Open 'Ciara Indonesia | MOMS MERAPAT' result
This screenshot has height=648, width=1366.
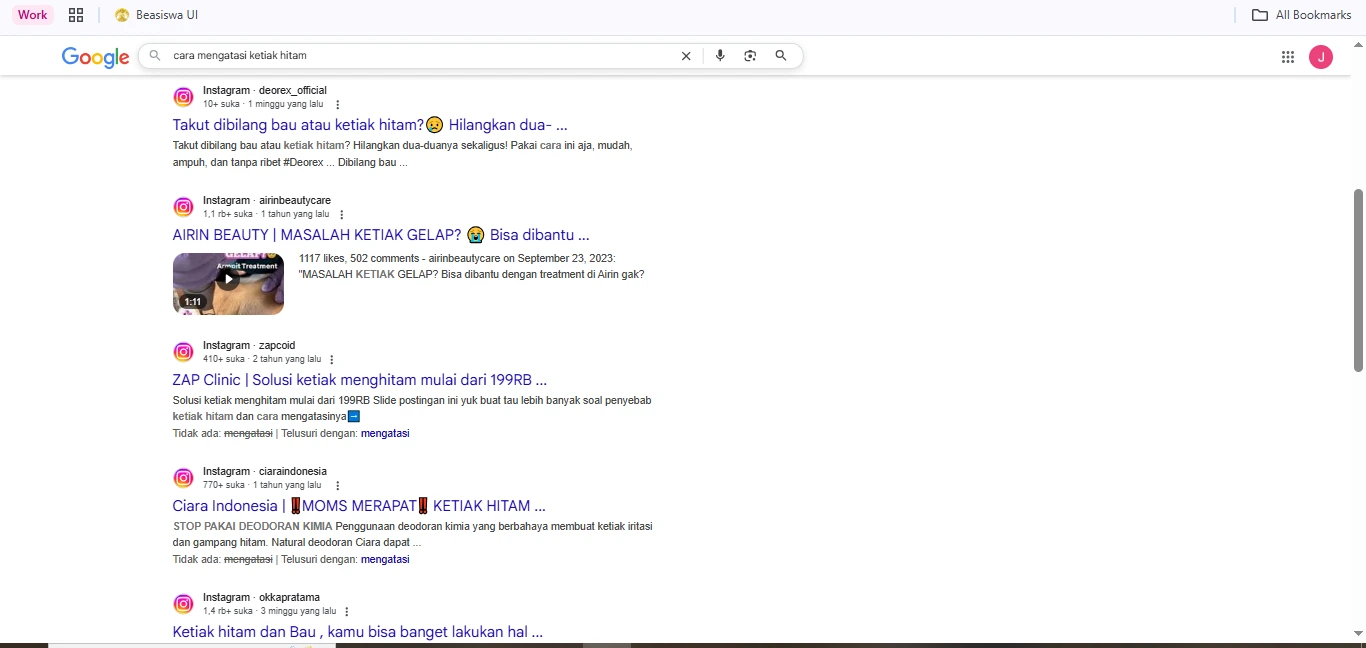359,506
